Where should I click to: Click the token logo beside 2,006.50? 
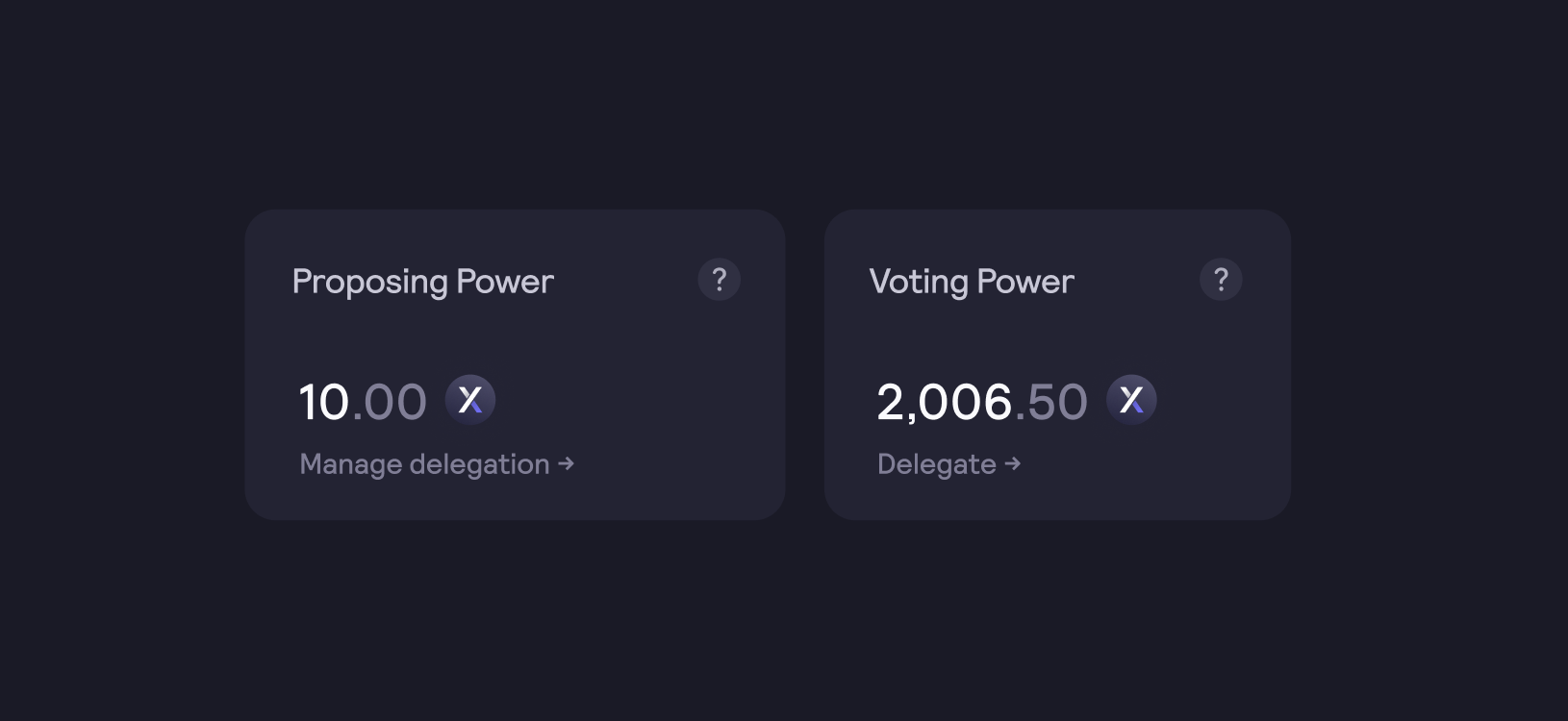tap(1131, 400)
